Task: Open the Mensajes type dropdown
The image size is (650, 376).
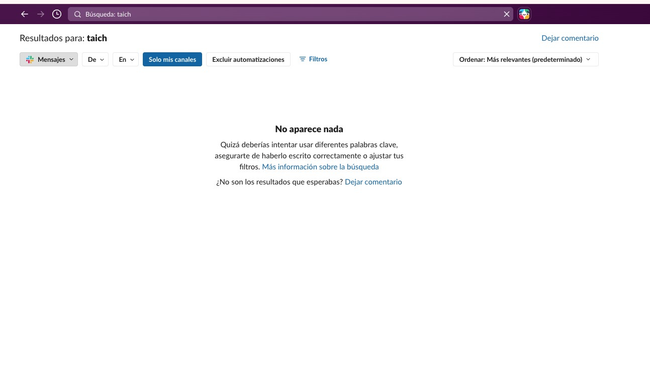Action: [x=49, y=59]
